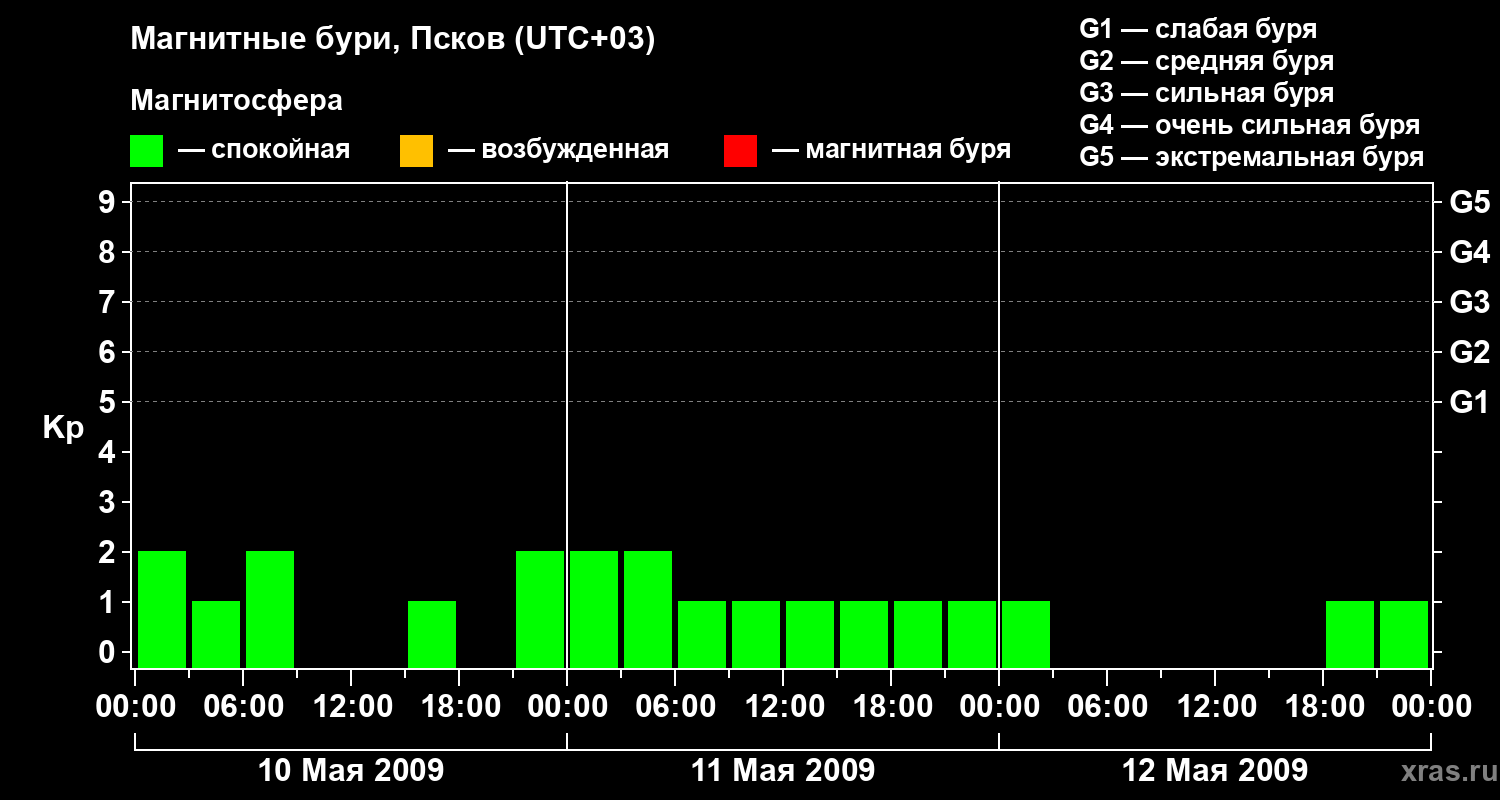Click the 00:00–03:00 bar on 12 Мая
The height and width of the screenshot is (800, 1500).
[x=1026, y=634]
